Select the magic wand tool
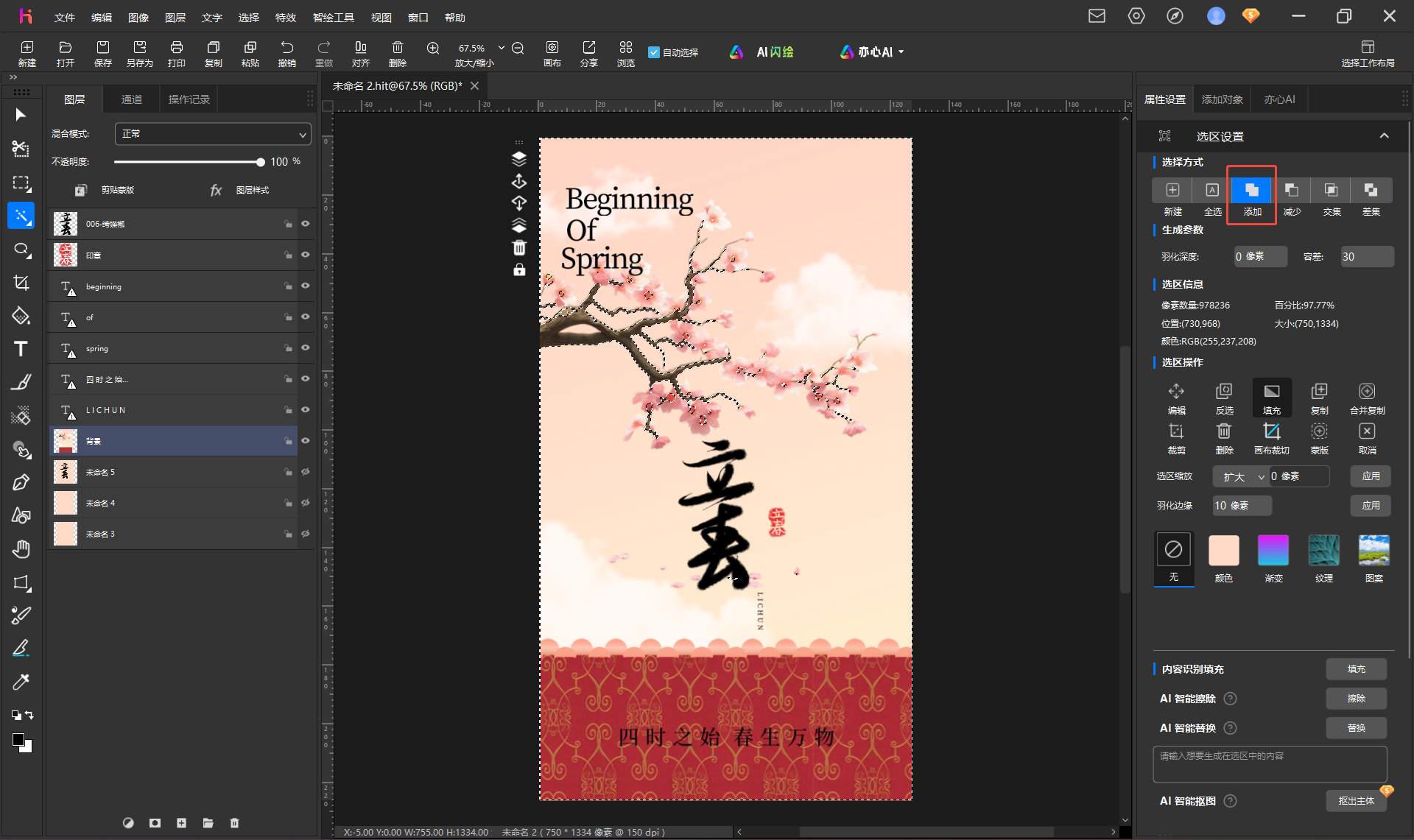The height and width of the screenshot is (840, 1414). [21, 216]
